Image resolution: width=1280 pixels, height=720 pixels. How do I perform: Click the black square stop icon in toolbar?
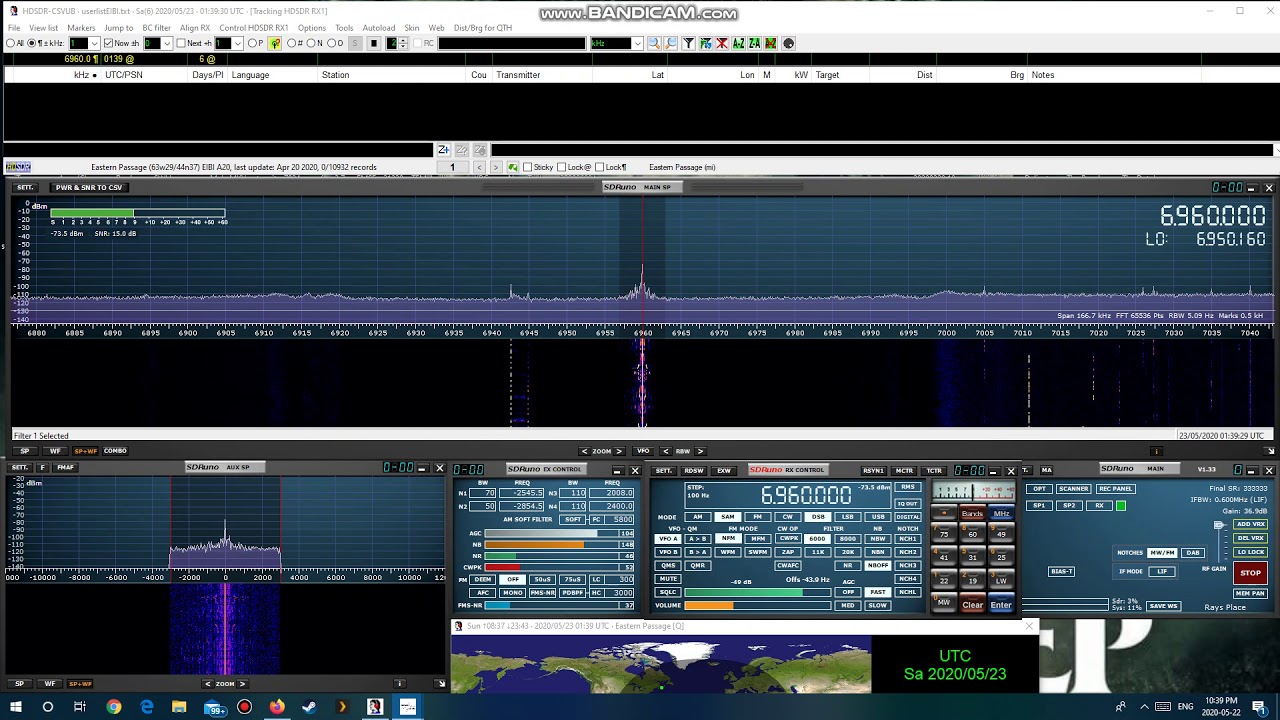[373, 43]
